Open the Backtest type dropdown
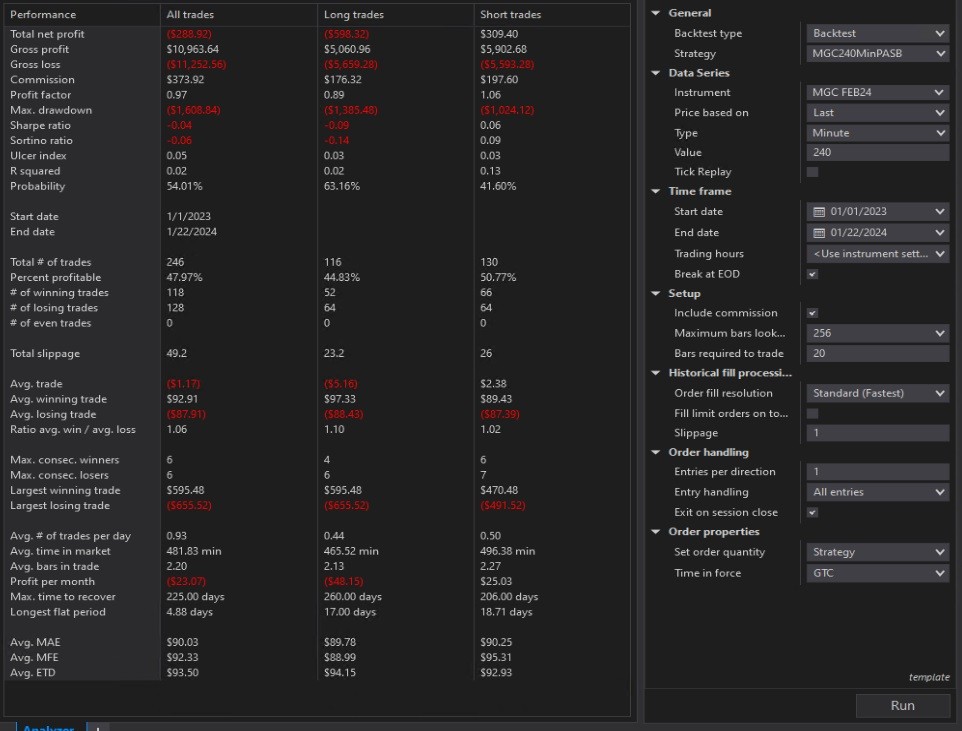The width and height of the screenshot is (962, 731). pos(877,33)
